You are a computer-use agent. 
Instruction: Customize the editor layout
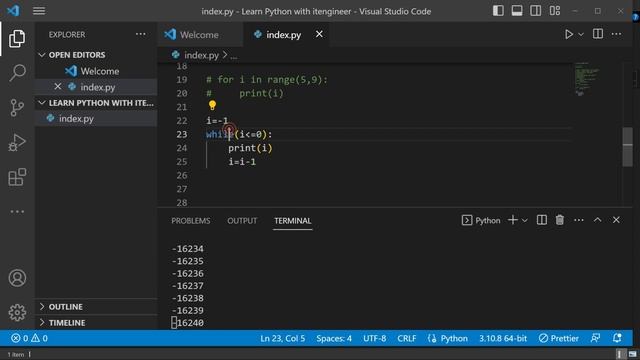[x=555, y=11]
